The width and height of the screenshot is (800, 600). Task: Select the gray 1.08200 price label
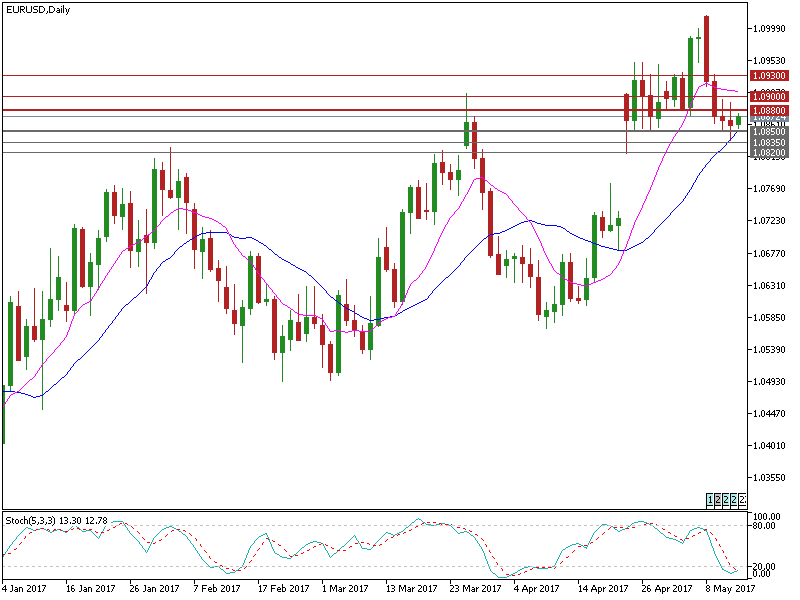pyautogui.click(x=769, y=153)
